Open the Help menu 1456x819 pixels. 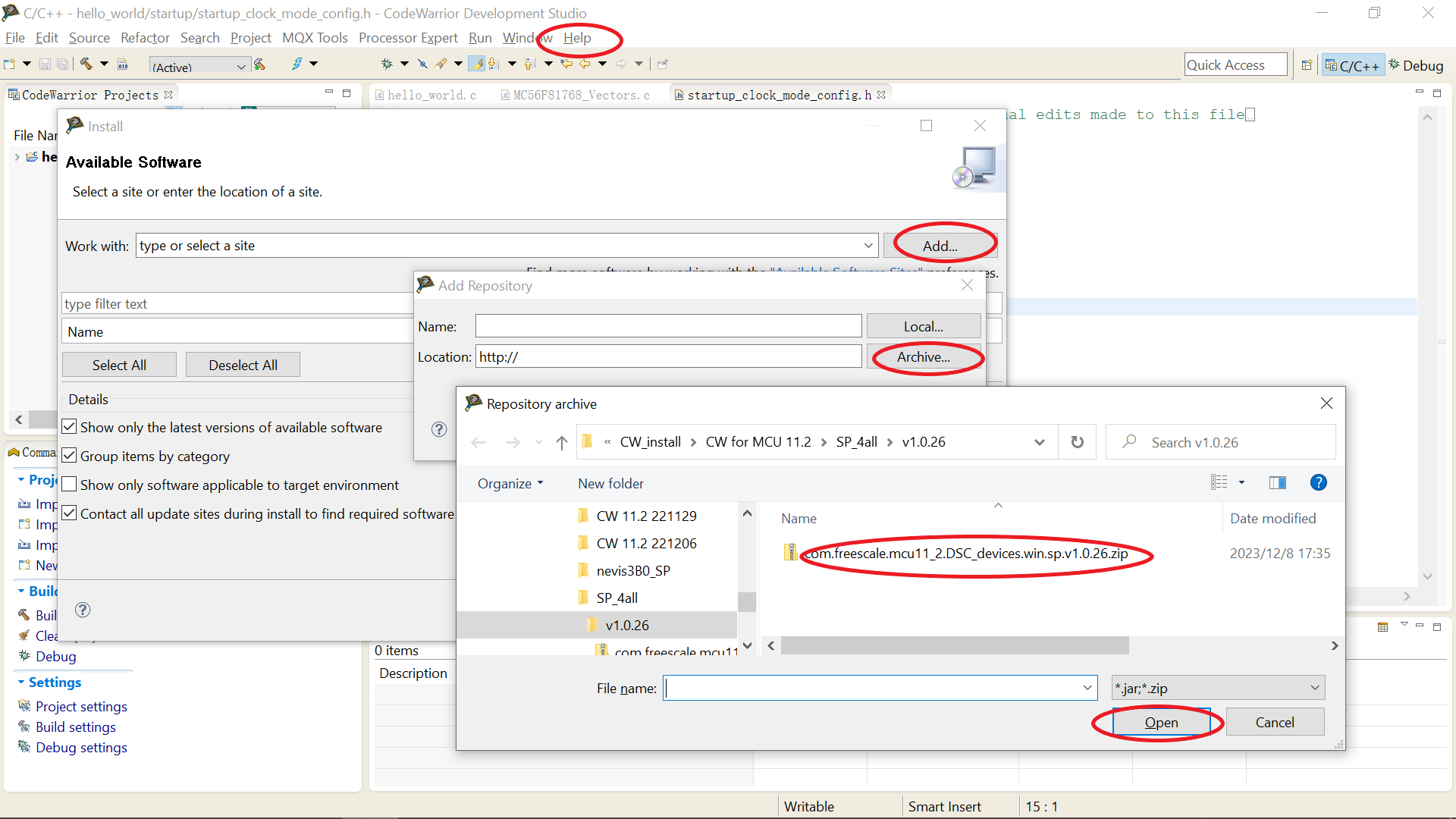click(576, 38)
